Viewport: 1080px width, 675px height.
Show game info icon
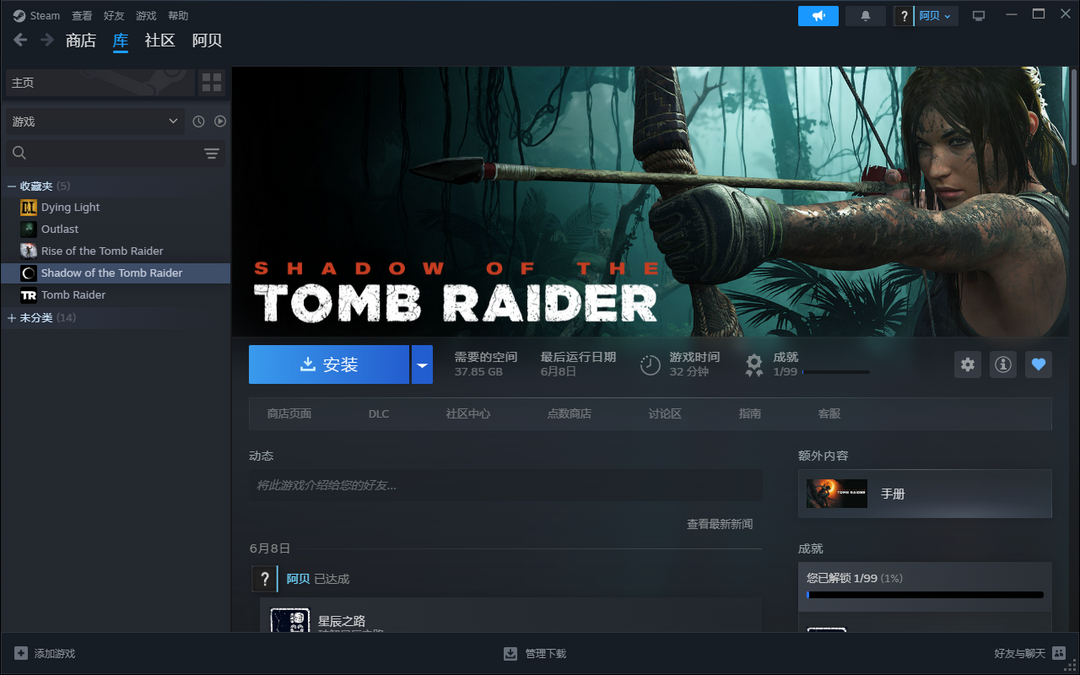point(1003,364)
